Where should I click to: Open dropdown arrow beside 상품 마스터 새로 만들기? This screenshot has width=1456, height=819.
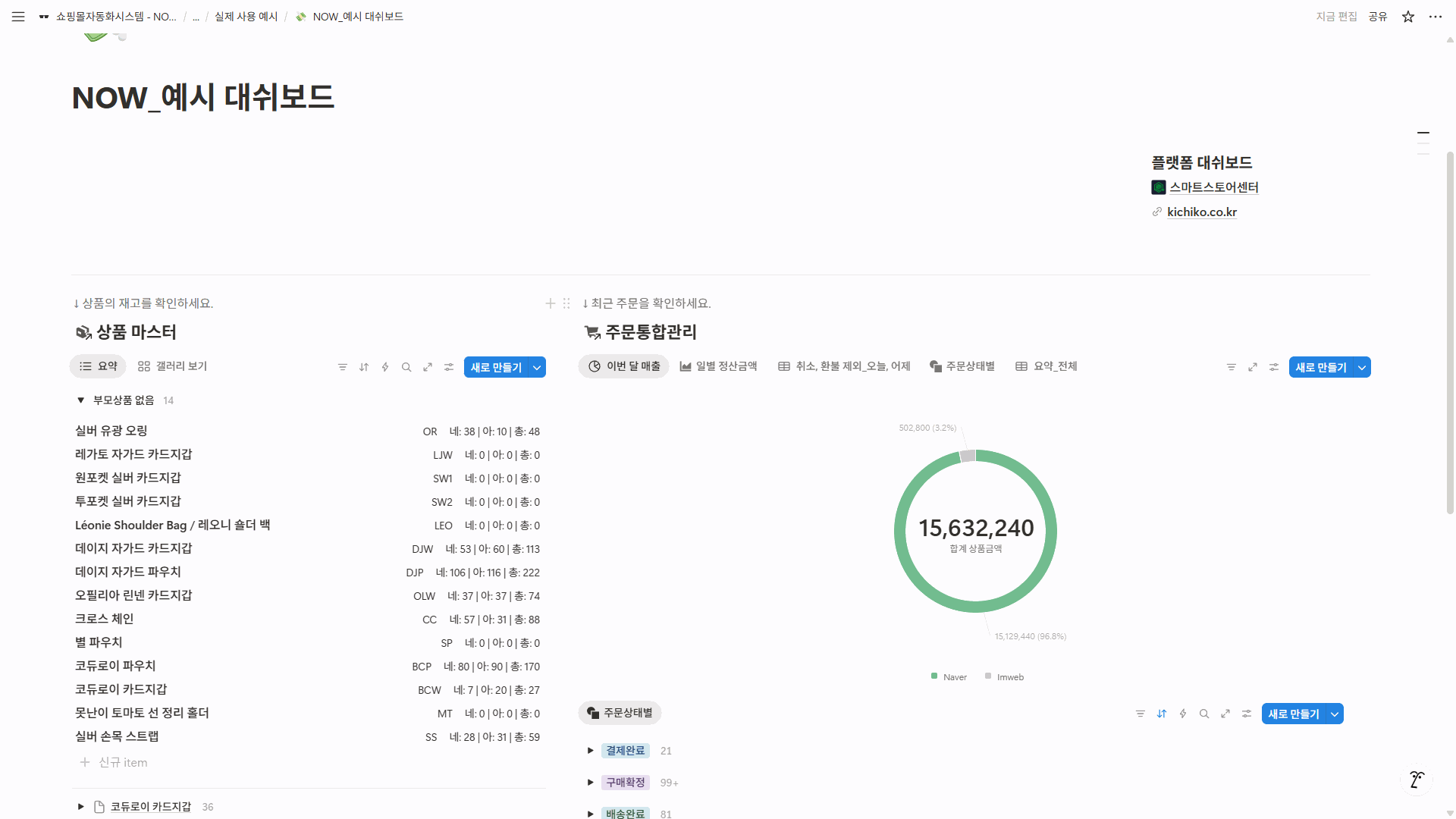[x=537, y=368]
